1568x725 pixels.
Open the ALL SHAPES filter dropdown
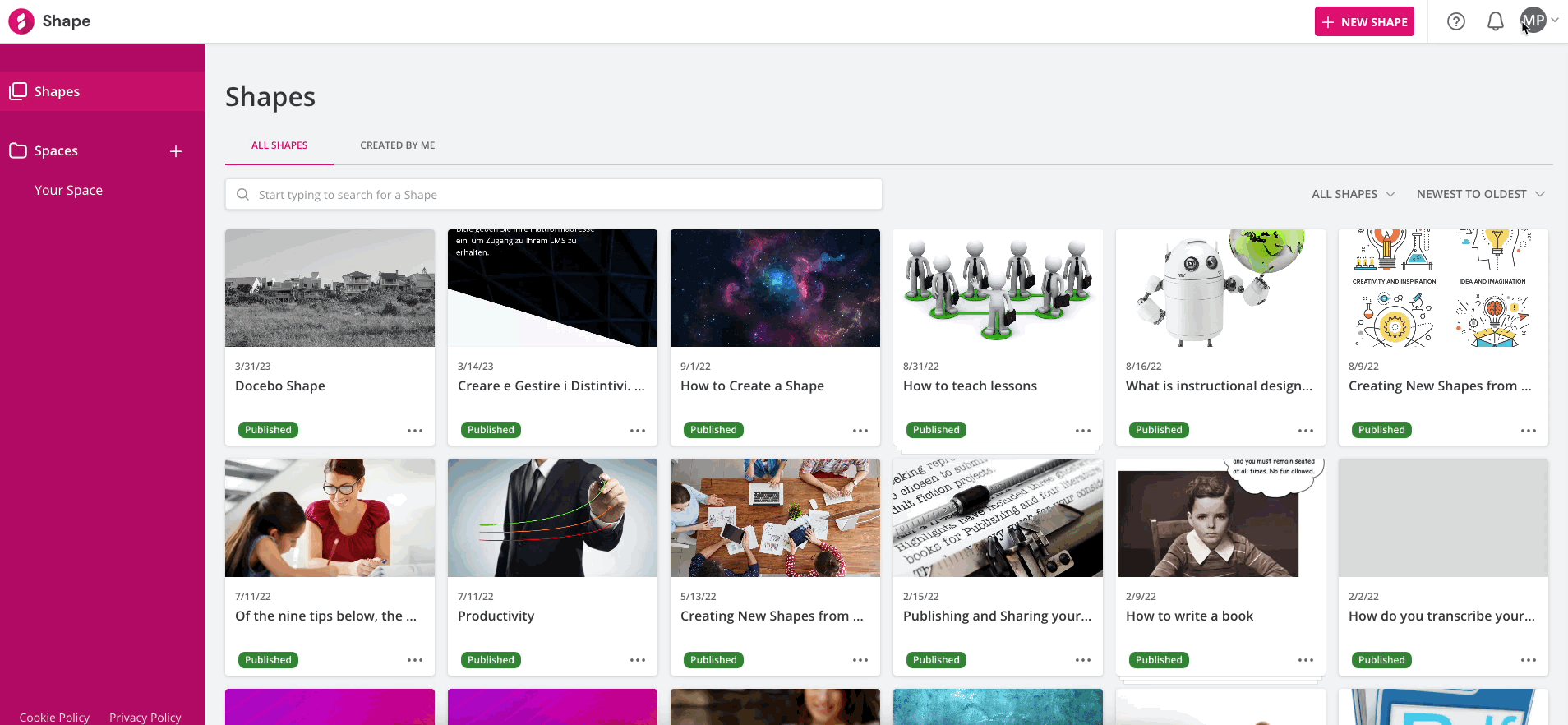point(1354,194)
